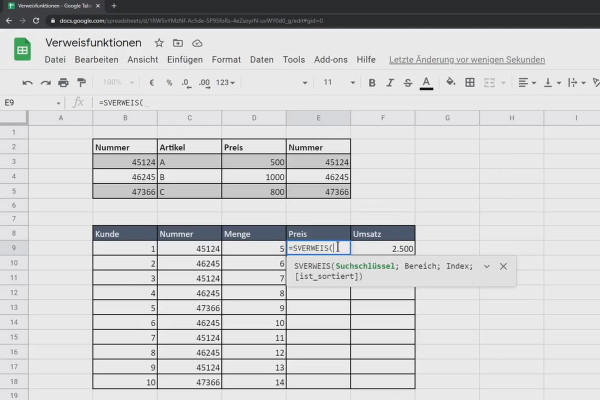Toggle strikethrough formatting
The height and width of the screenshot is (400, 600).
click(408, 83)
